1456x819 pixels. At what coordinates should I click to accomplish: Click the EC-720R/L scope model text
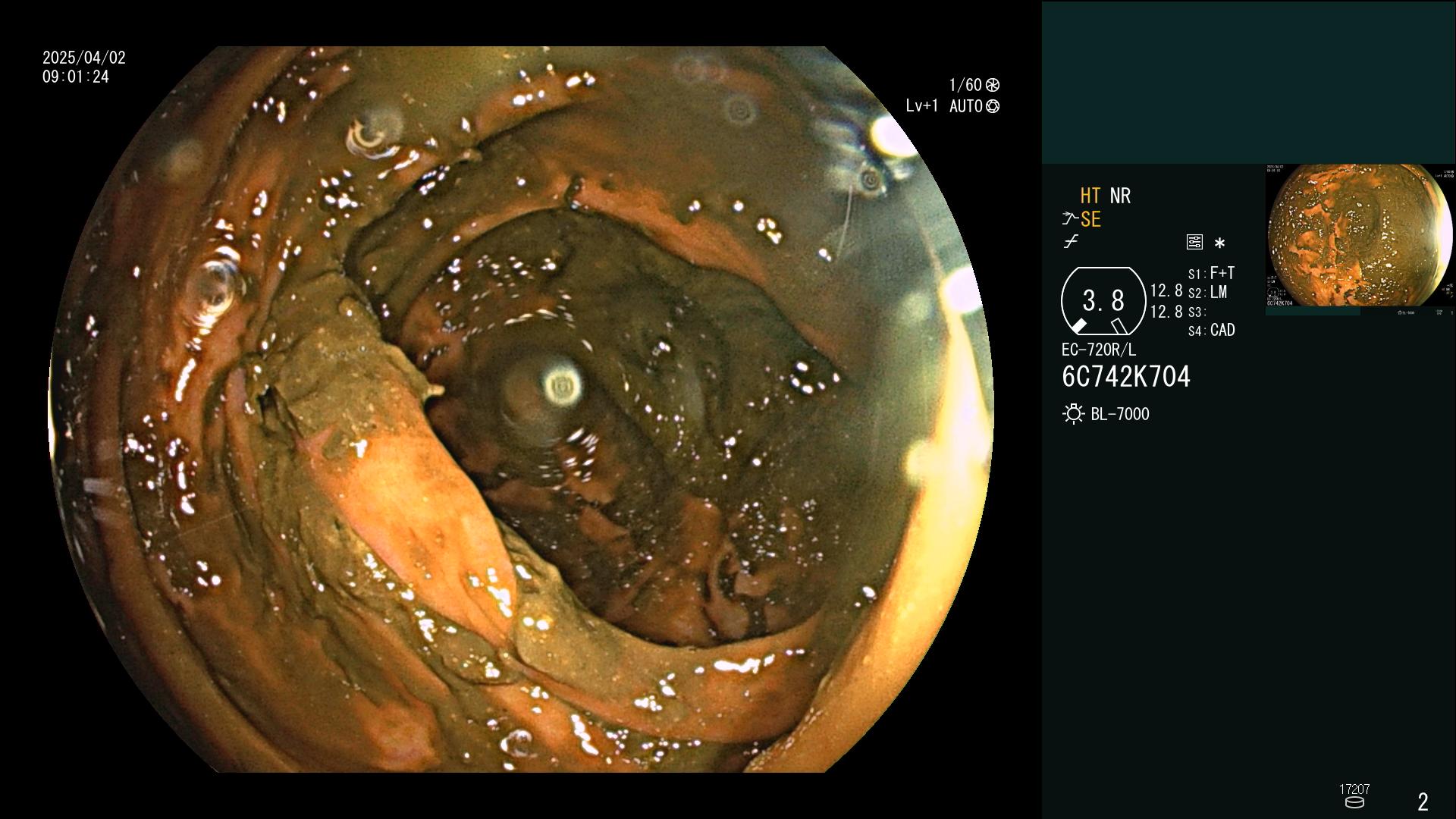pos(1099,350)
